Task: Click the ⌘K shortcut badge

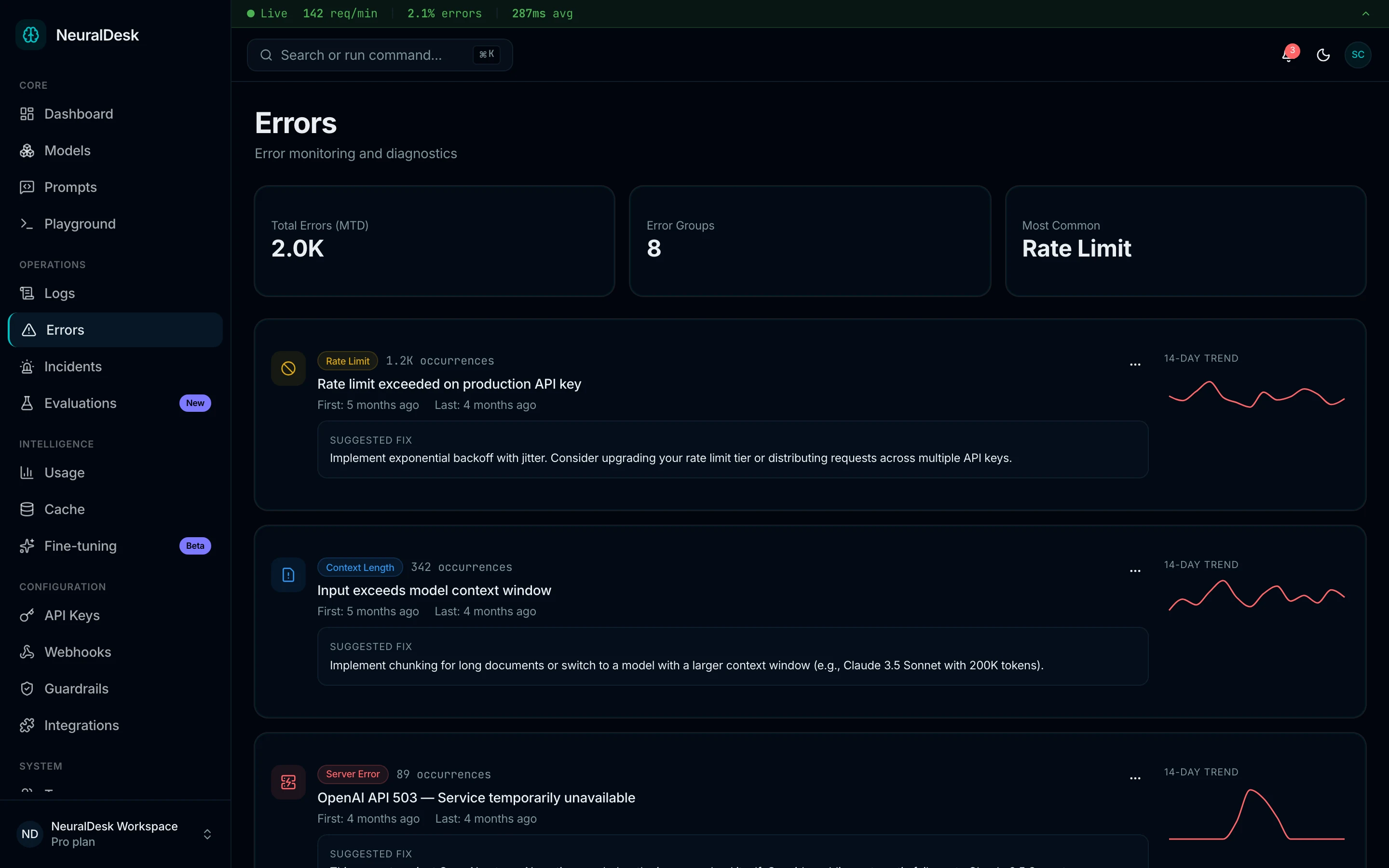Action: pyautogui.click(x=487, y=54)
